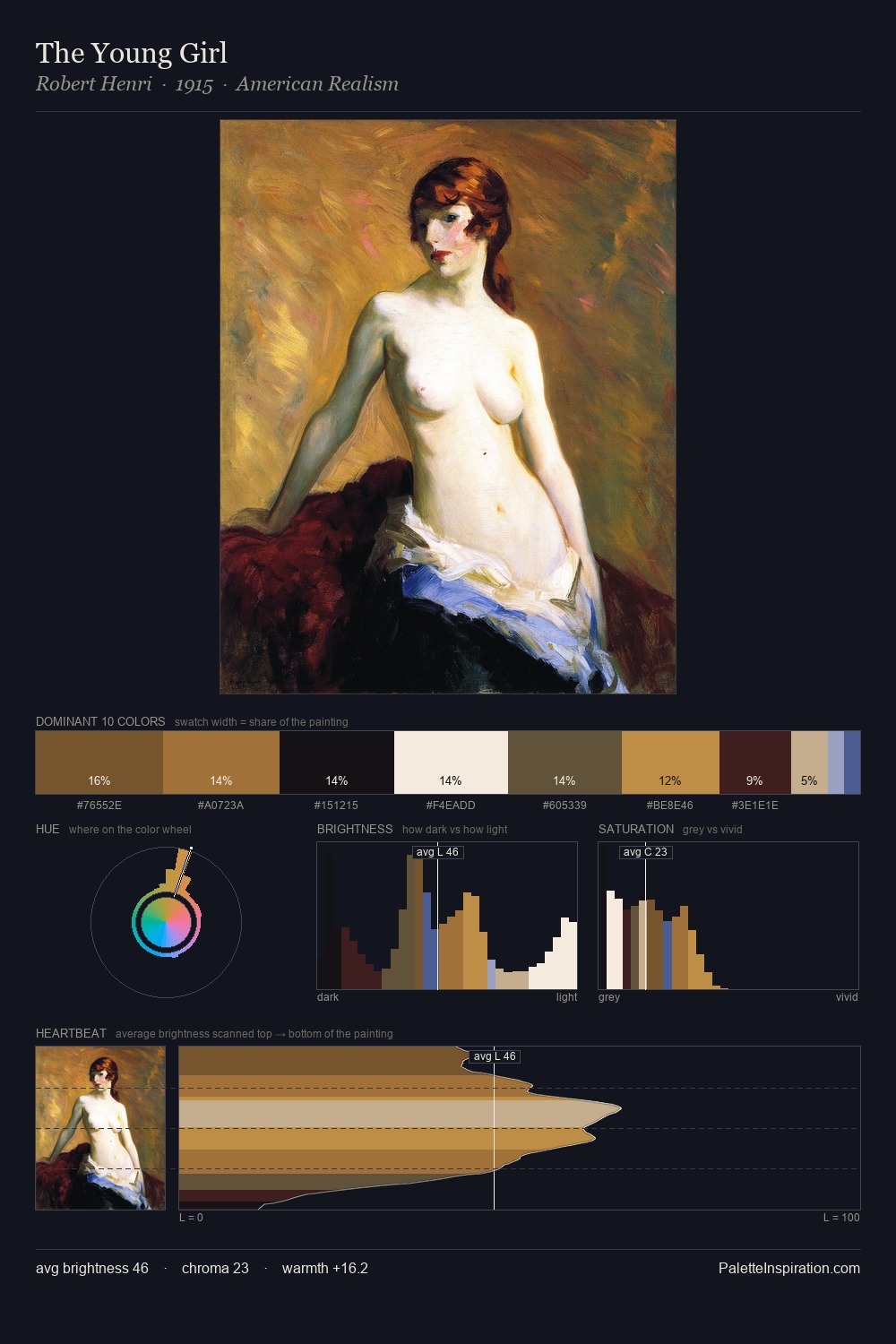Viewport: 896px width, 1344px height.
Task: Click the hex code '#605339'
Action: pos(564,806)
